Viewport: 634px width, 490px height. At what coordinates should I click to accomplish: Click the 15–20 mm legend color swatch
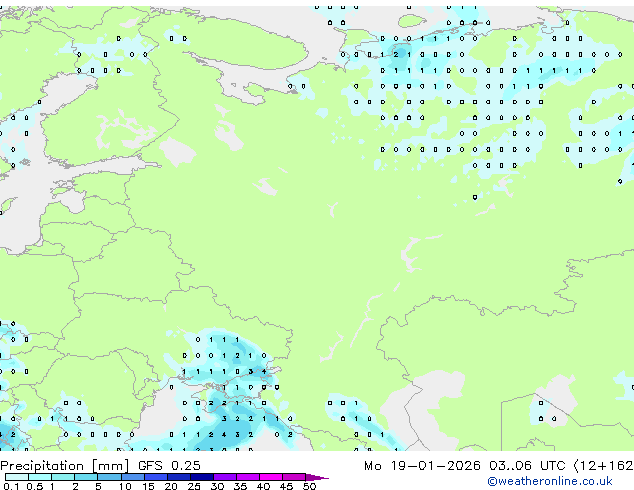(155, 477)
